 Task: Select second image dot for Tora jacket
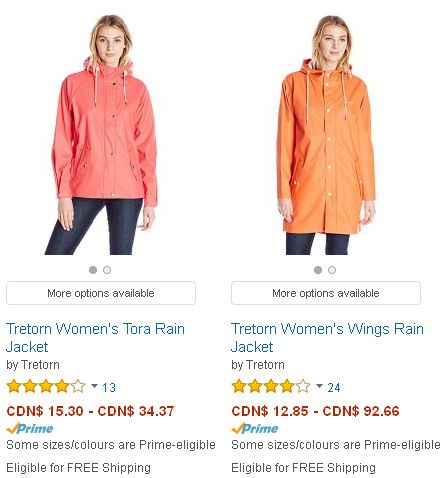107,270
